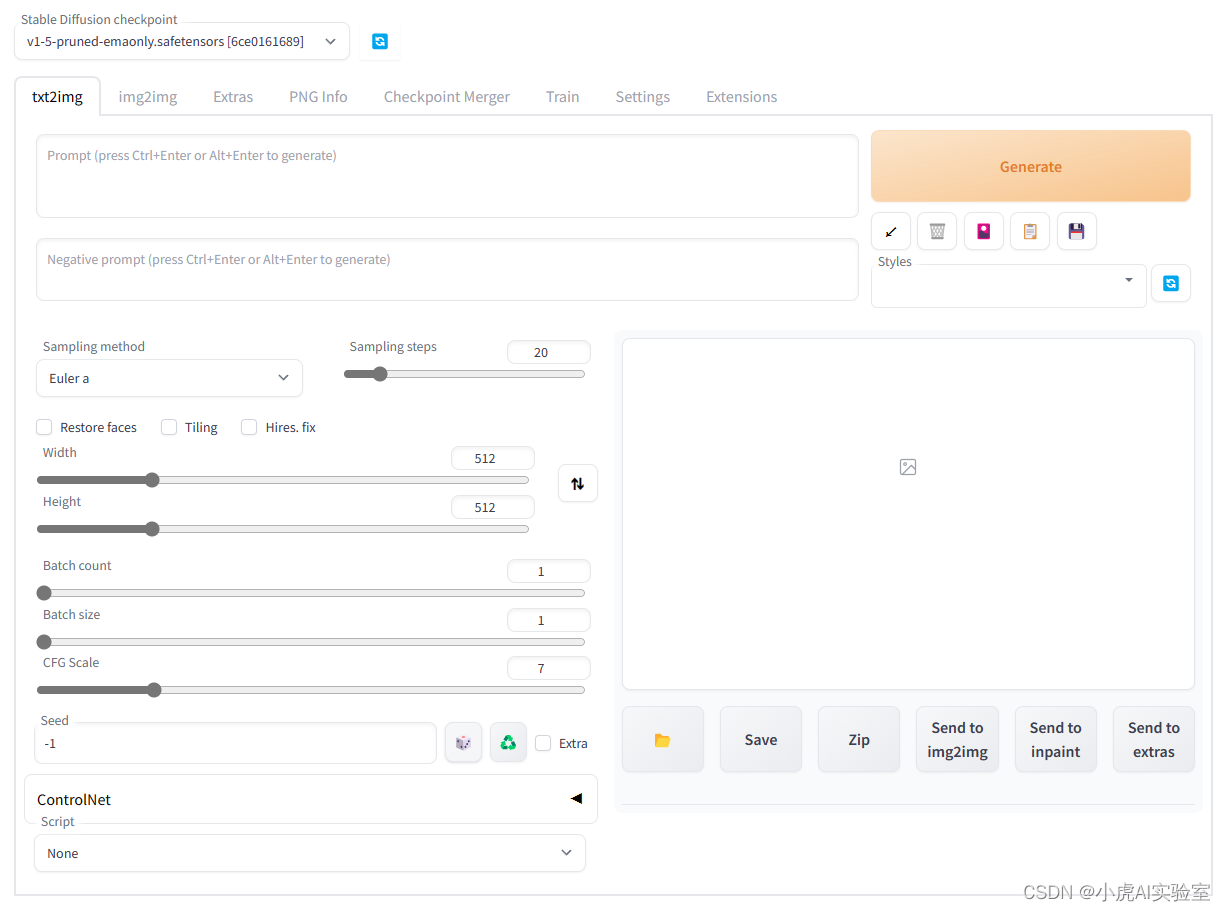
Task: Enable Restore faces checkbox
Action: (44, 427)
